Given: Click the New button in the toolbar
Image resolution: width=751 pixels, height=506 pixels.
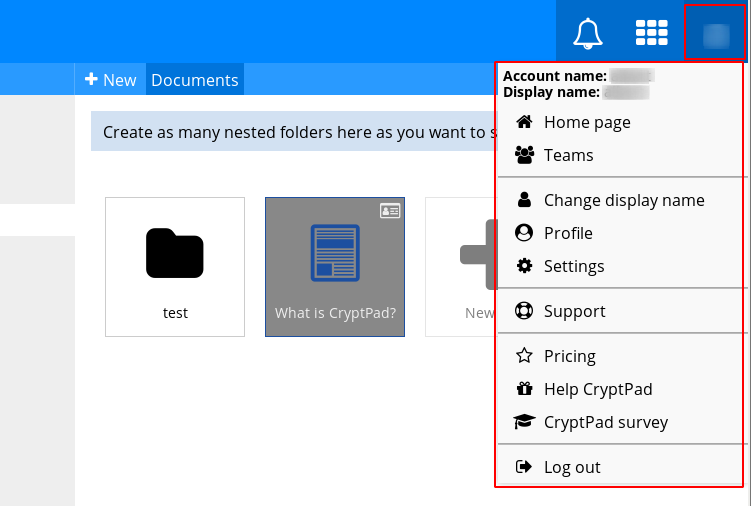Looking at the screenshot, I should tap(111, 79).
